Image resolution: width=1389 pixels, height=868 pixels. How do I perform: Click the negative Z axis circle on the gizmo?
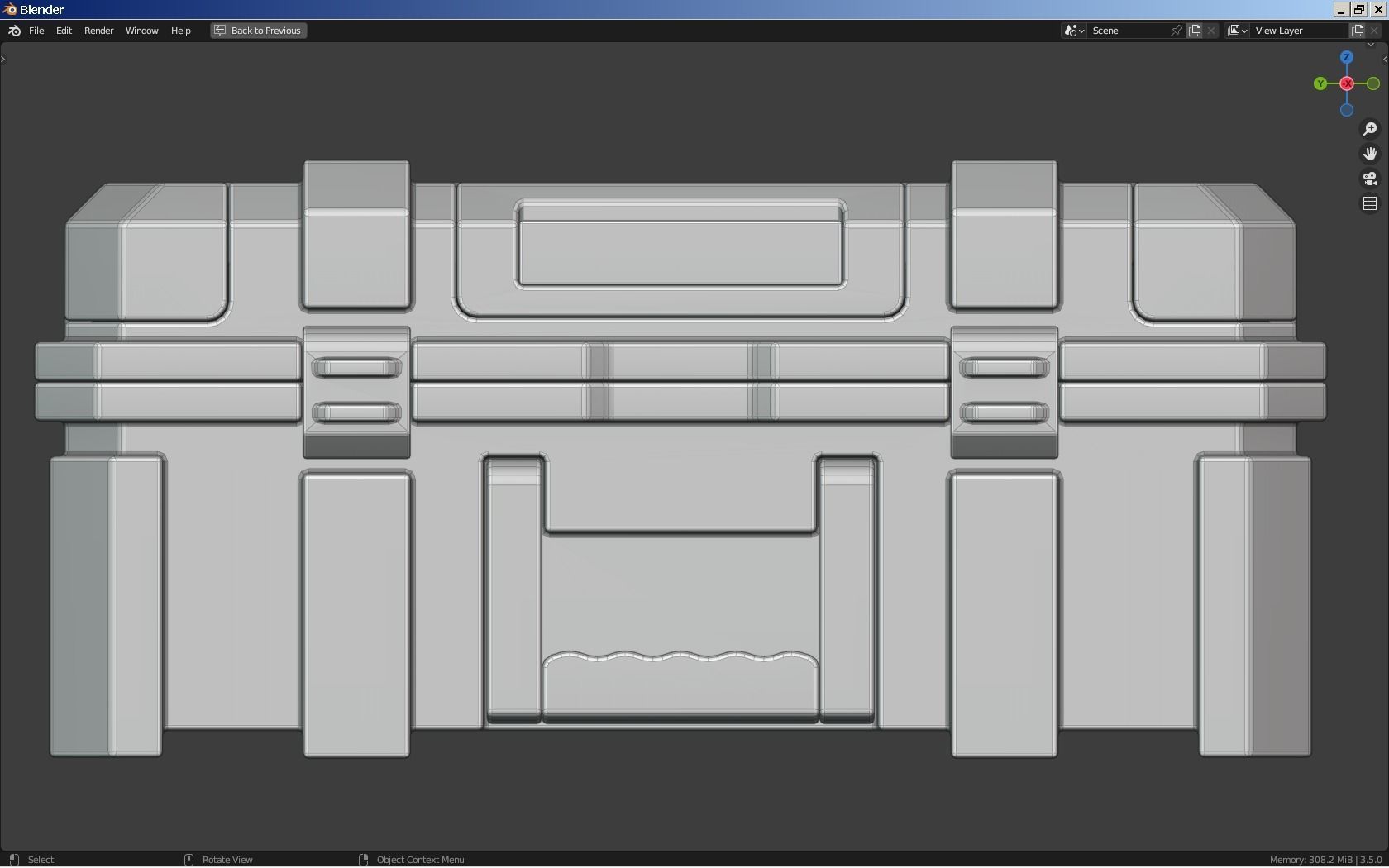tap(1347, 110)
